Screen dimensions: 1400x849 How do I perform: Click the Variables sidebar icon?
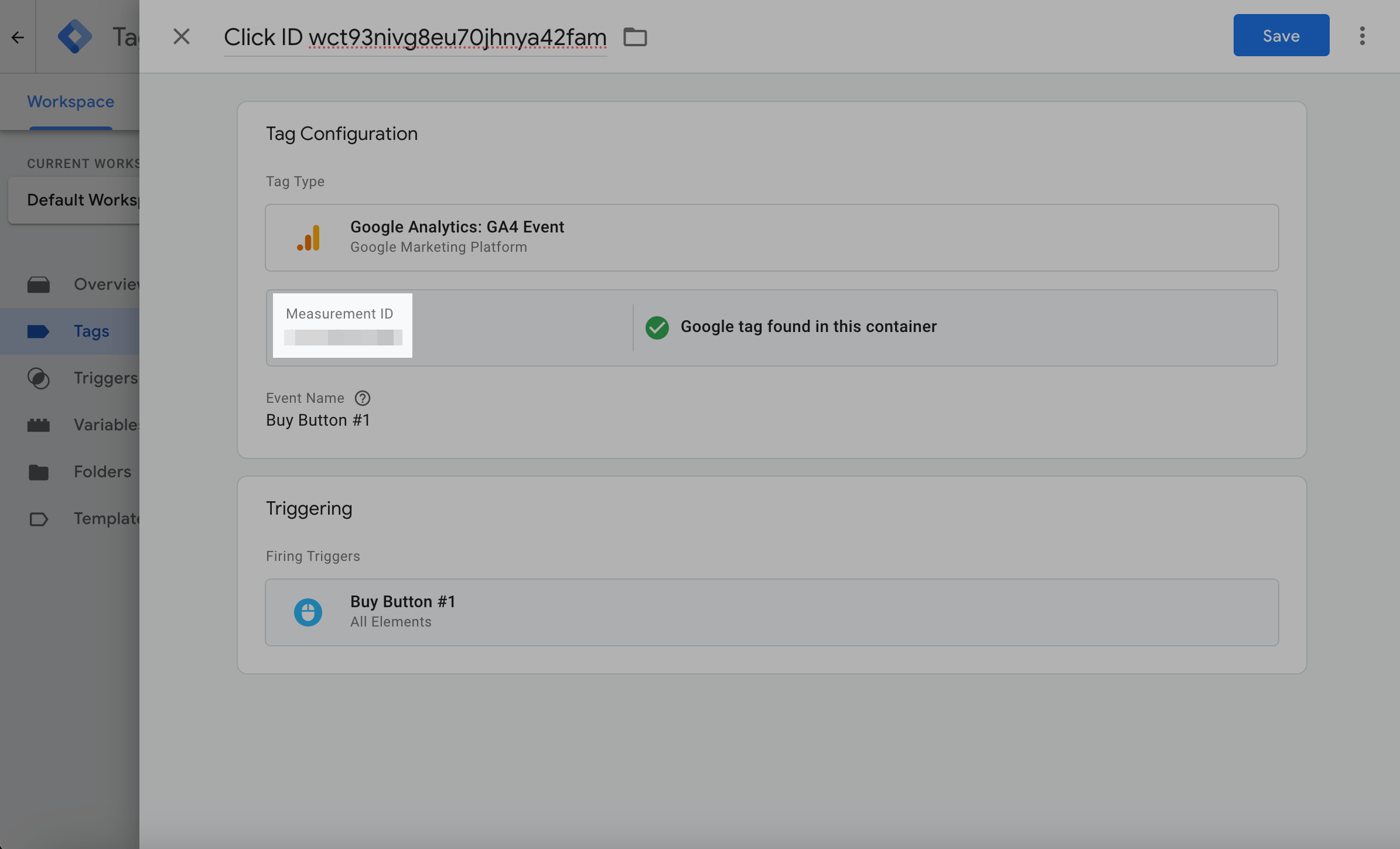coord(39,425)
